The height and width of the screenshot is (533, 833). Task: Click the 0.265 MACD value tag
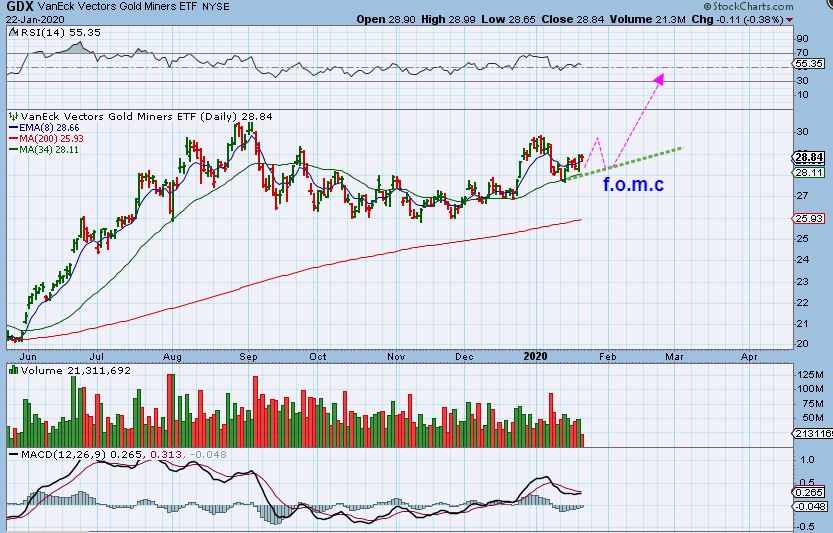810,493
